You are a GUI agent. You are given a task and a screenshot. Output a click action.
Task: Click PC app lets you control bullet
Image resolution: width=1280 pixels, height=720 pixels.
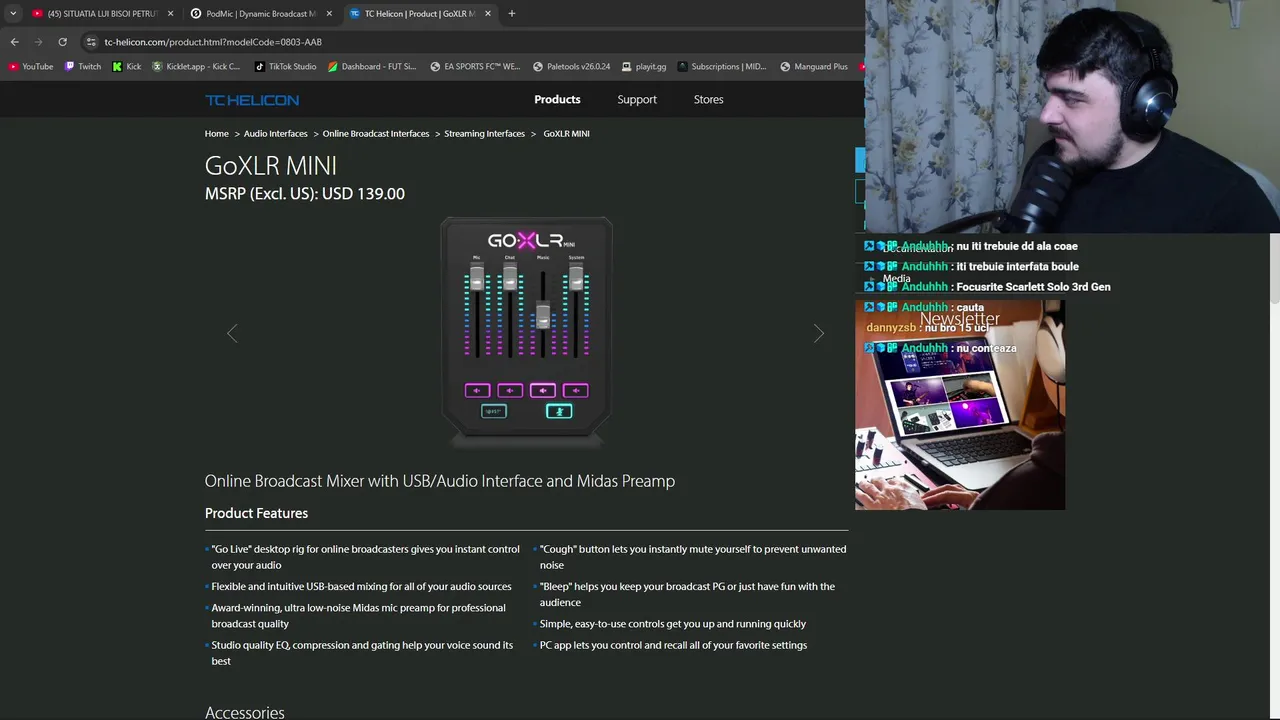673,645
